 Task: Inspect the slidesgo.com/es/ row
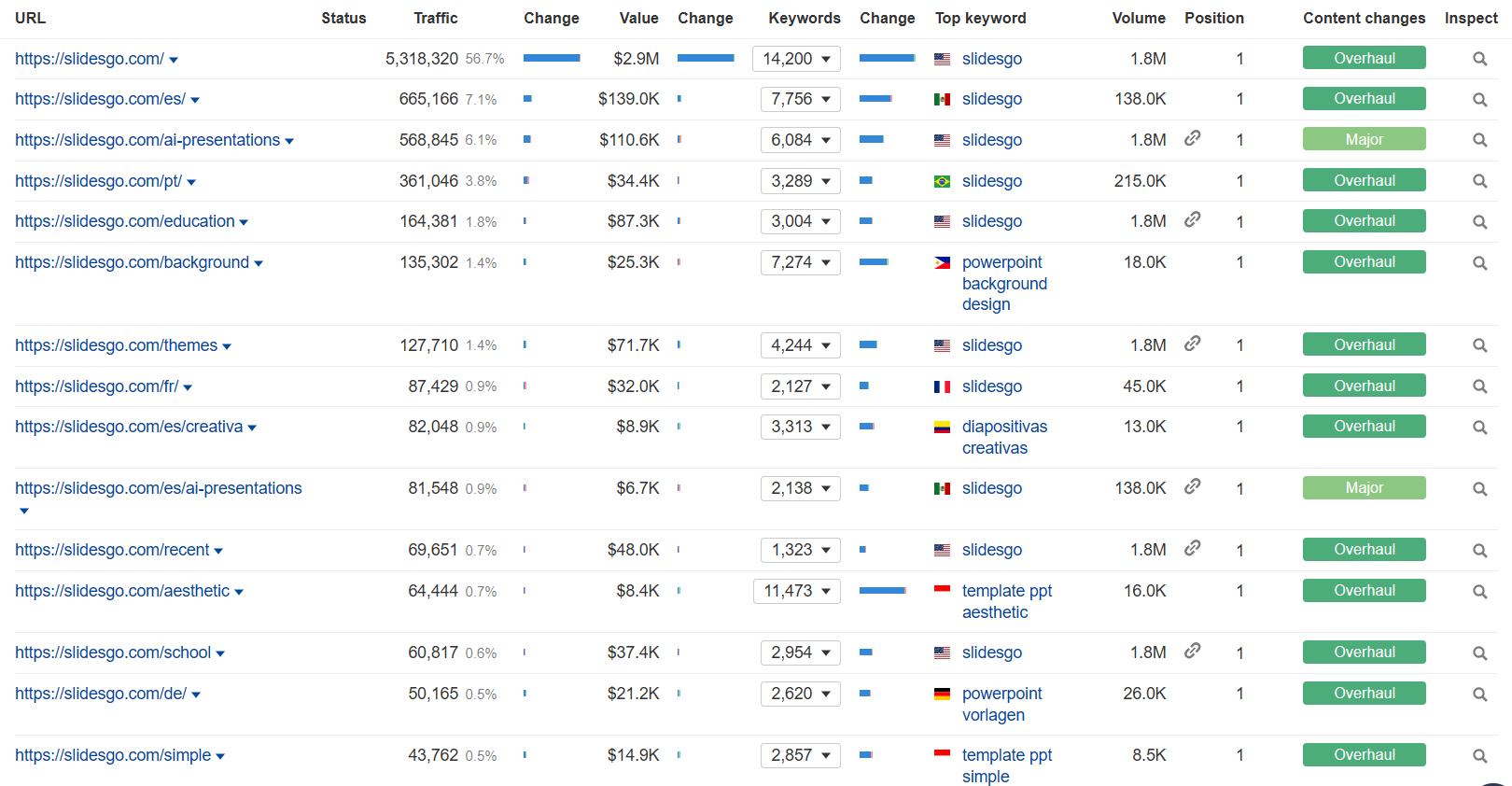1479,99
